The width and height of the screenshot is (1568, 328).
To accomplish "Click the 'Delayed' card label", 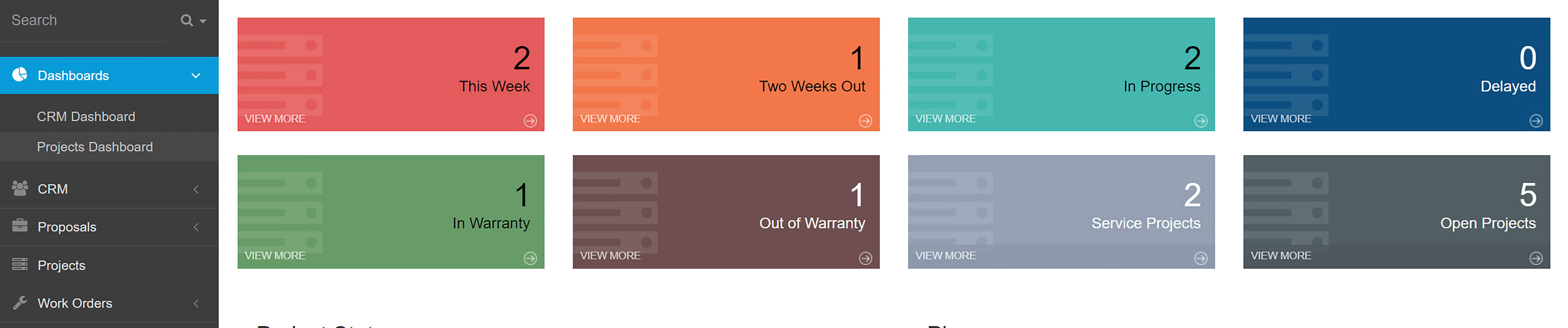I will pos(1508,87).
